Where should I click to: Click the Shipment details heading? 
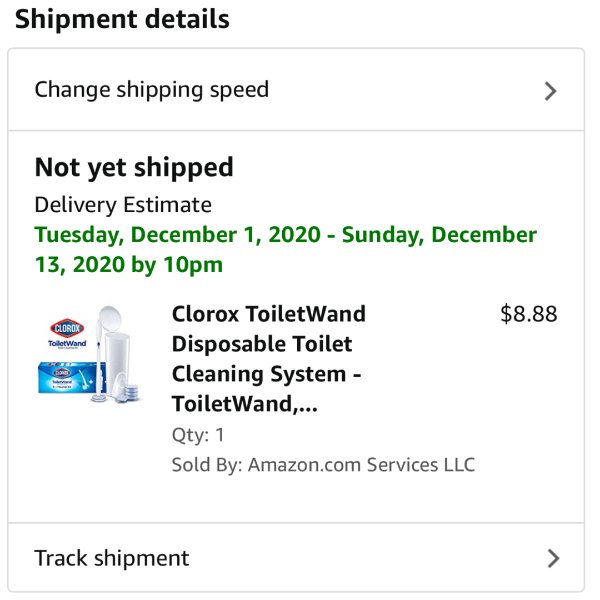click(x=122, y=19)
